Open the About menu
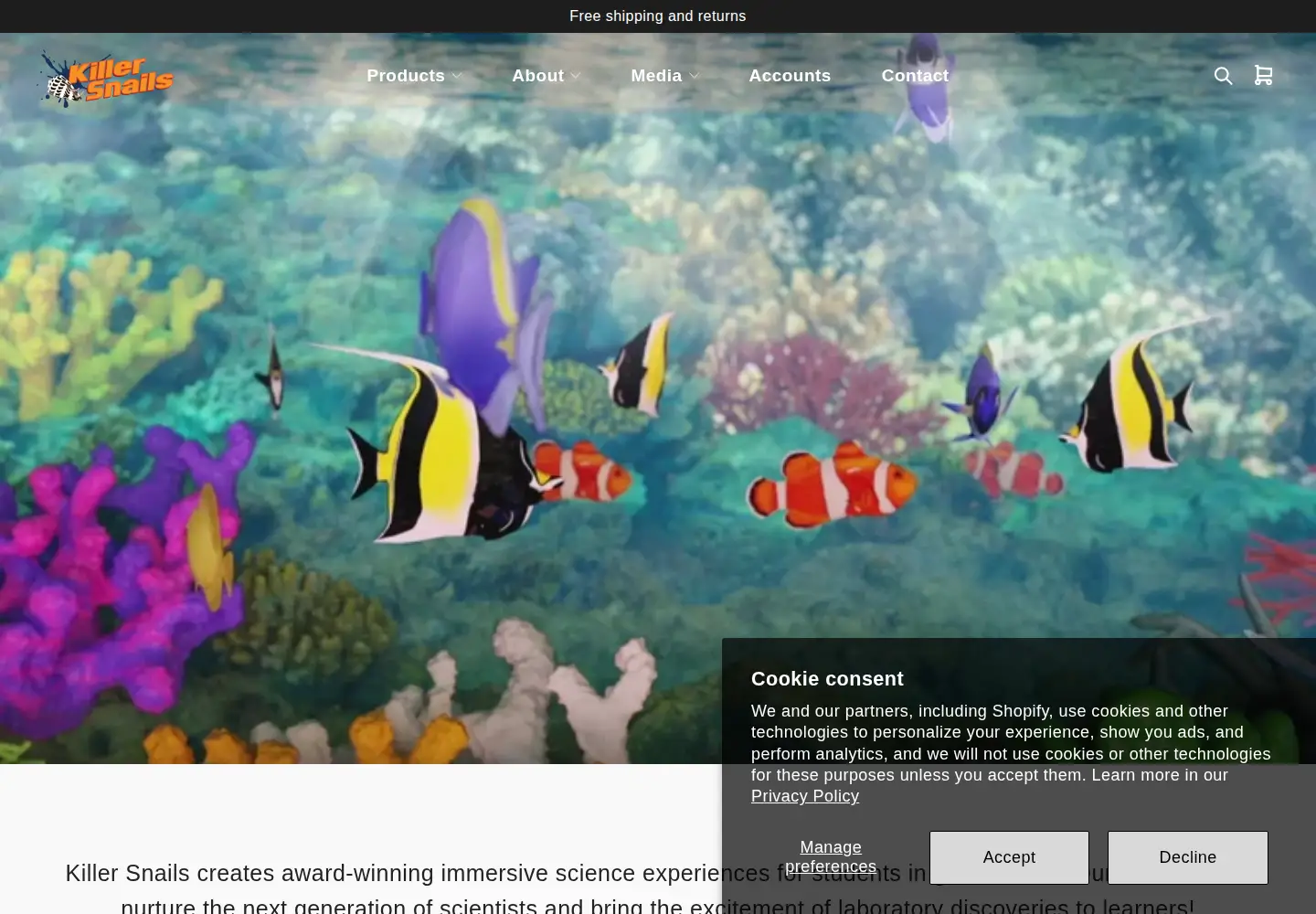The height and width of the screenshot is (914, 1316). (537, 76)
